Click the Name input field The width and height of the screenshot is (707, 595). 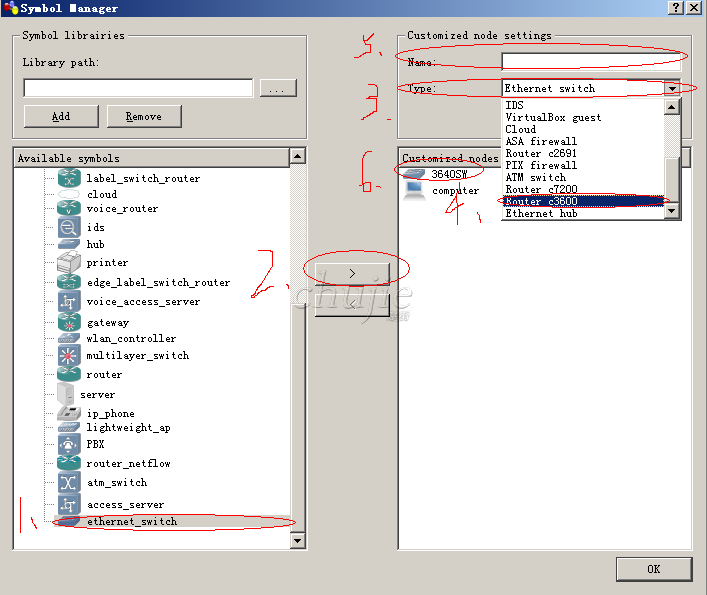pyautogui.click(x=591, y=62)
